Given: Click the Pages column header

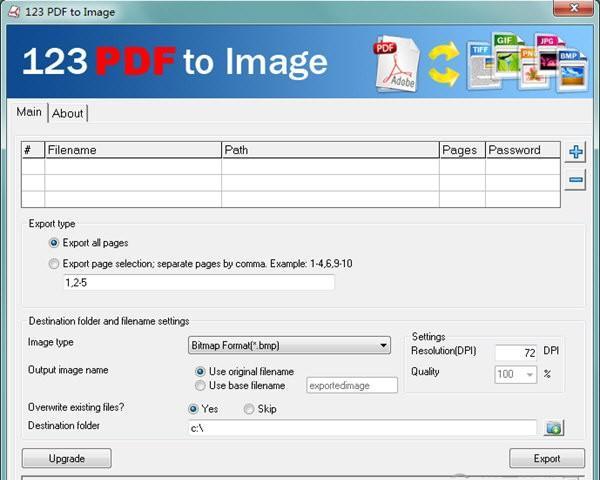Looking at the screenshot, I should [x=462, y=150].
